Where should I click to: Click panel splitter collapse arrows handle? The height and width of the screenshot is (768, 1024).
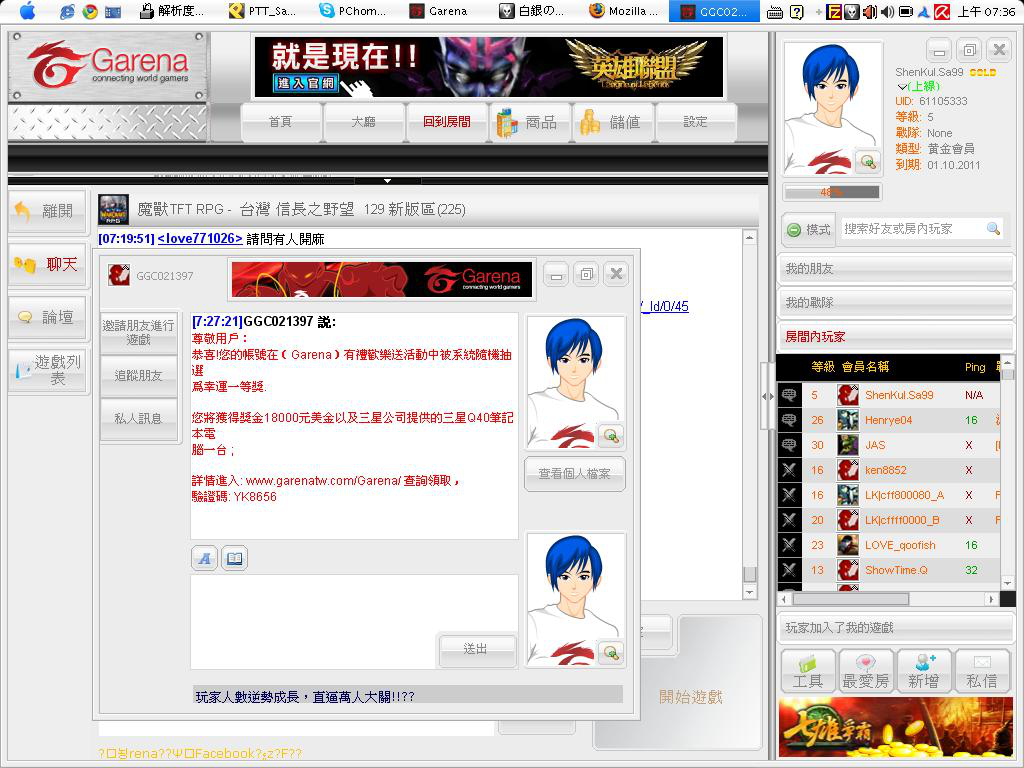[768, 396]
